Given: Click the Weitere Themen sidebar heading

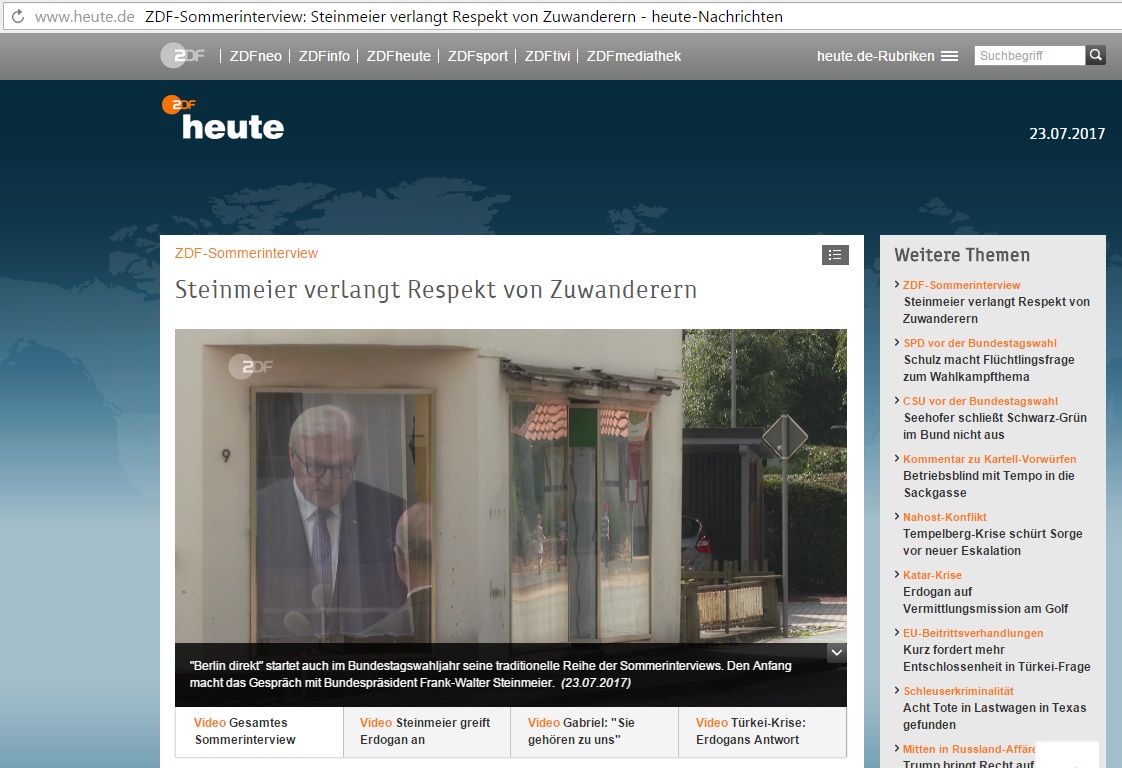Looking at the screenshot, I should click(x=962, y=255).
